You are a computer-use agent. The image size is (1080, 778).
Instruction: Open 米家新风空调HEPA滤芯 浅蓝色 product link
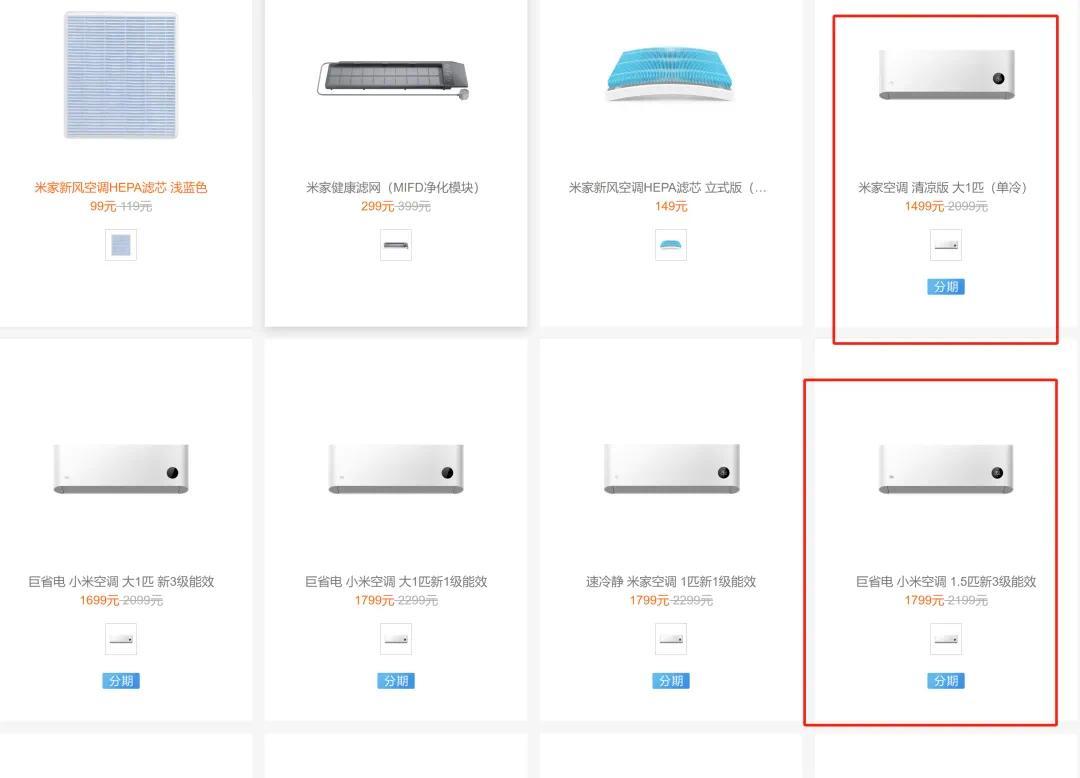coord(121,187)
